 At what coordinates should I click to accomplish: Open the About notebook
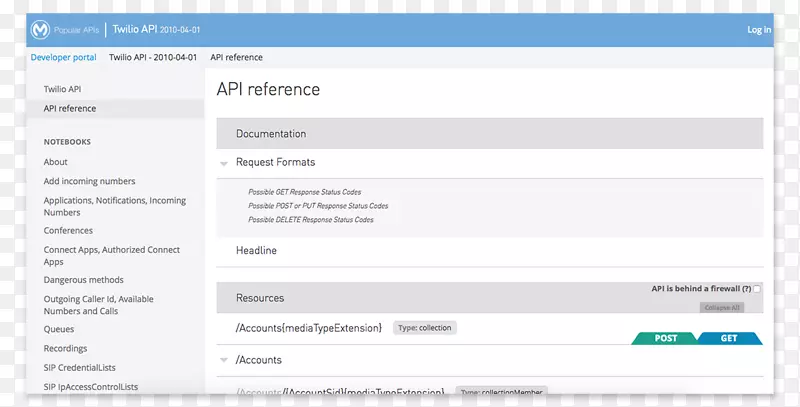(56, 162)
